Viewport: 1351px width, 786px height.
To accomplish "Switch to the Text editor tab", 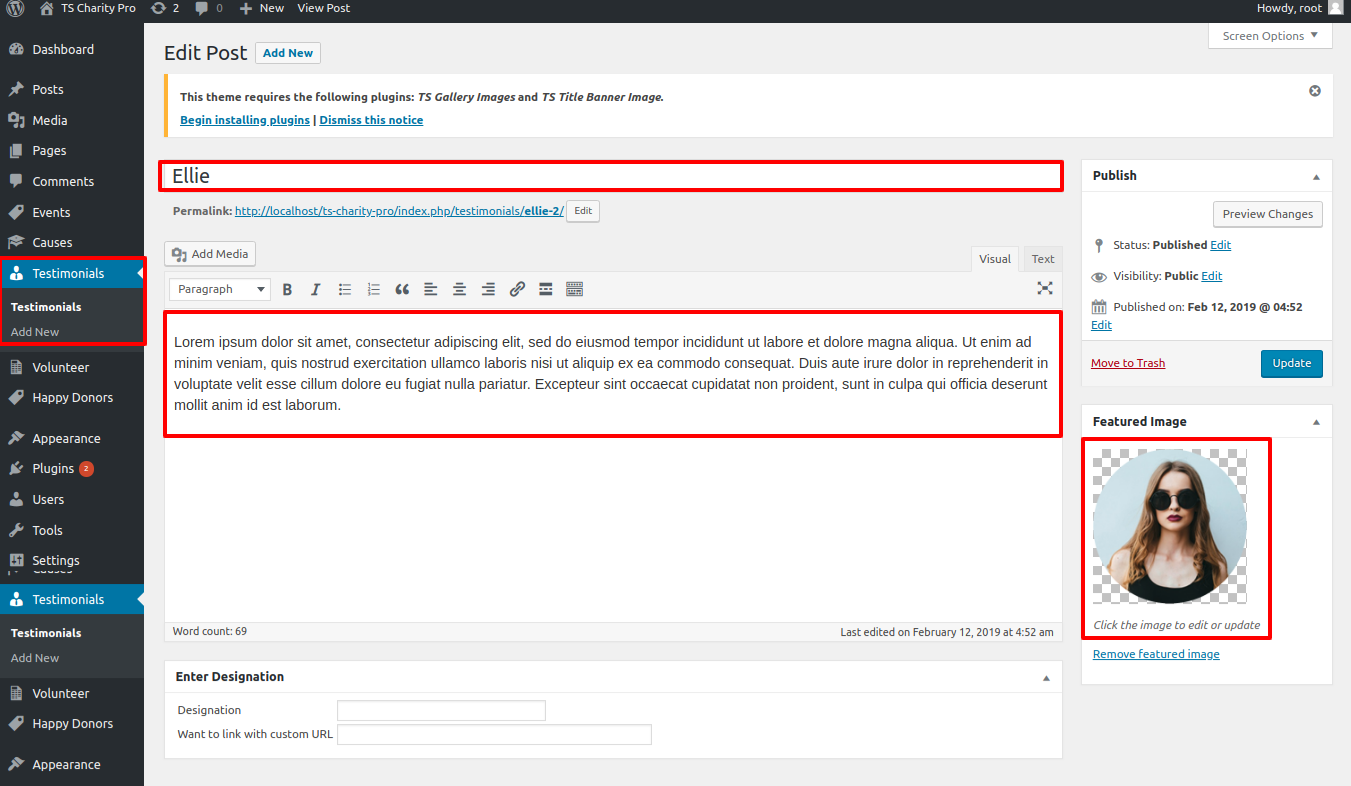I will (1042, 259).
